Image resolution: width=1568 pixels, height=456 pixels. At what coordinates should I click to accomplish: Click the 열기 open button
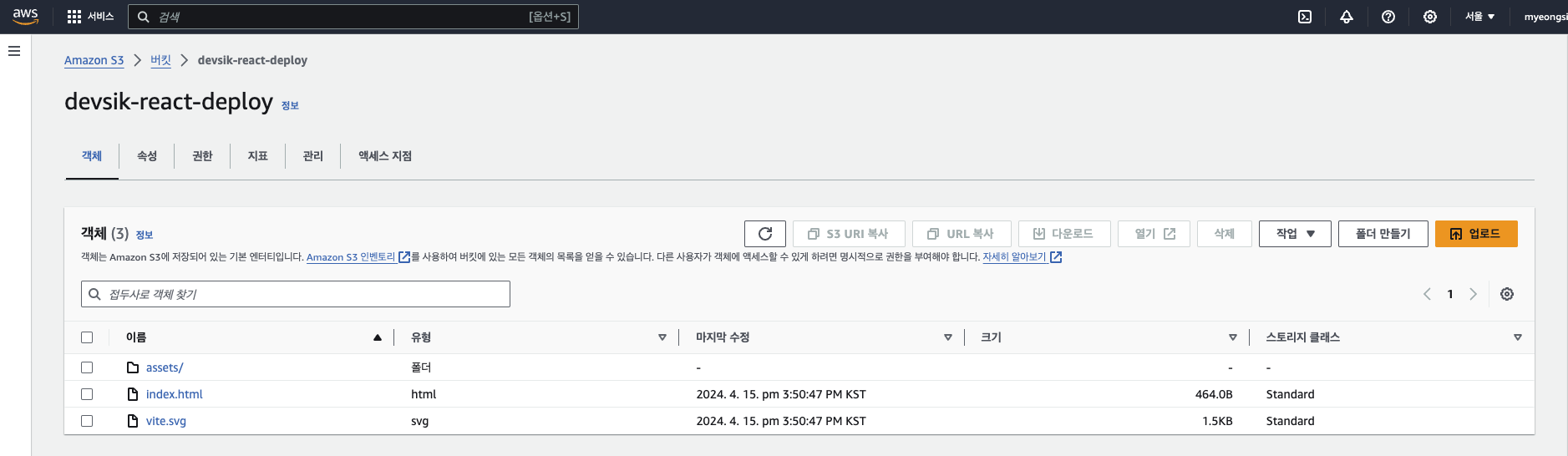[1154, 234]
